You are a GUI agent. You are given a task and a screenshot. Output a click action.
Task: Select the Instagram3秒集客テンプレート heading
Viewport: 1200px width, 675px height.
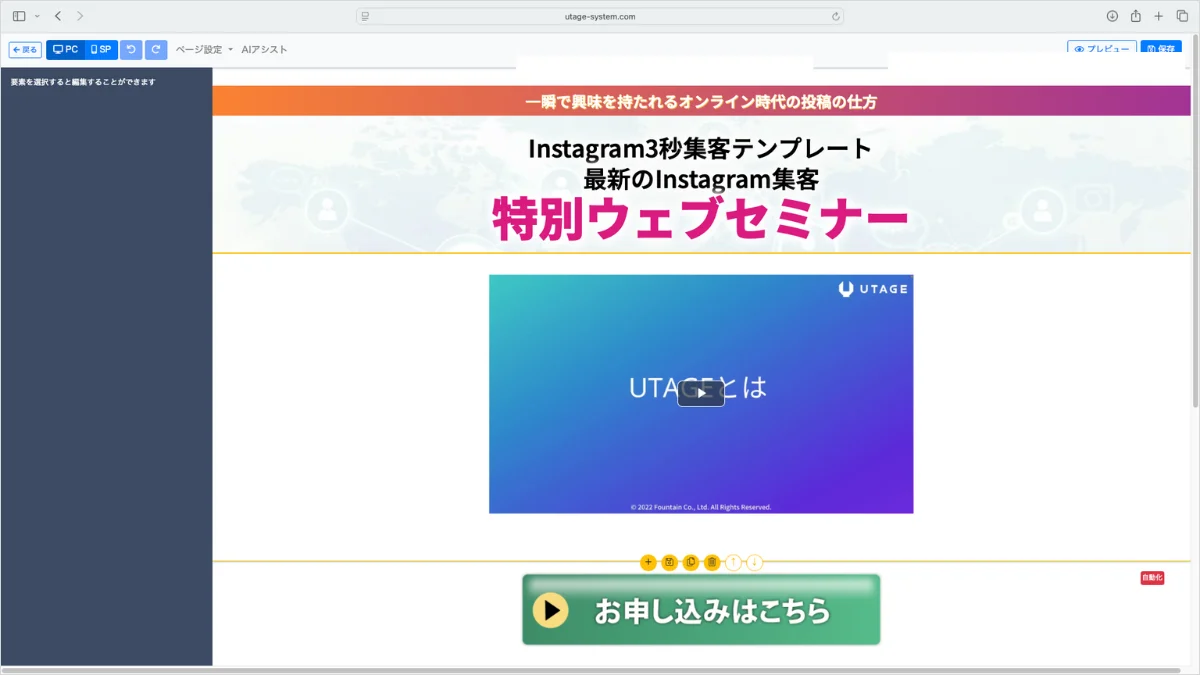700,149
